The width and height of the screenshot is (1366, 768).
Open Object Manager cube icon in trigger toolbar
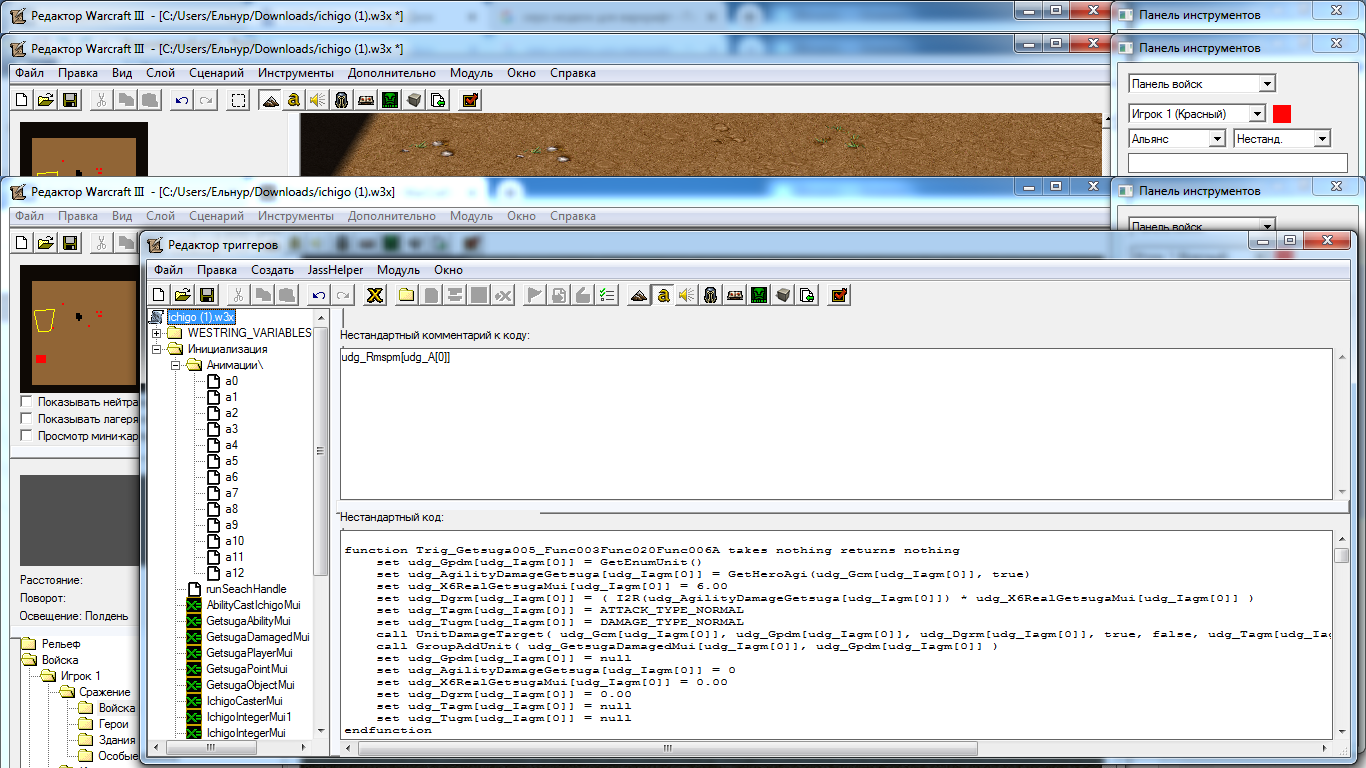783,295
